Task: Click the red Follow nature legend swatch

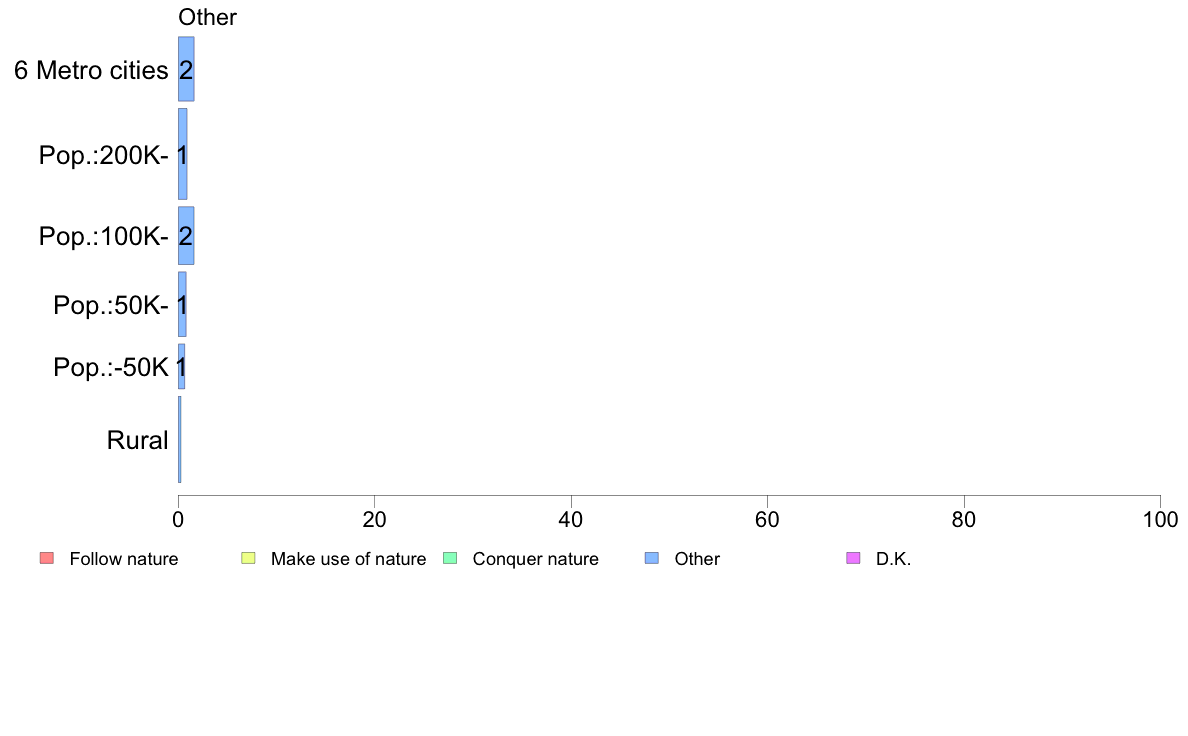Action: pyautogui.click(x=47, y=559)
